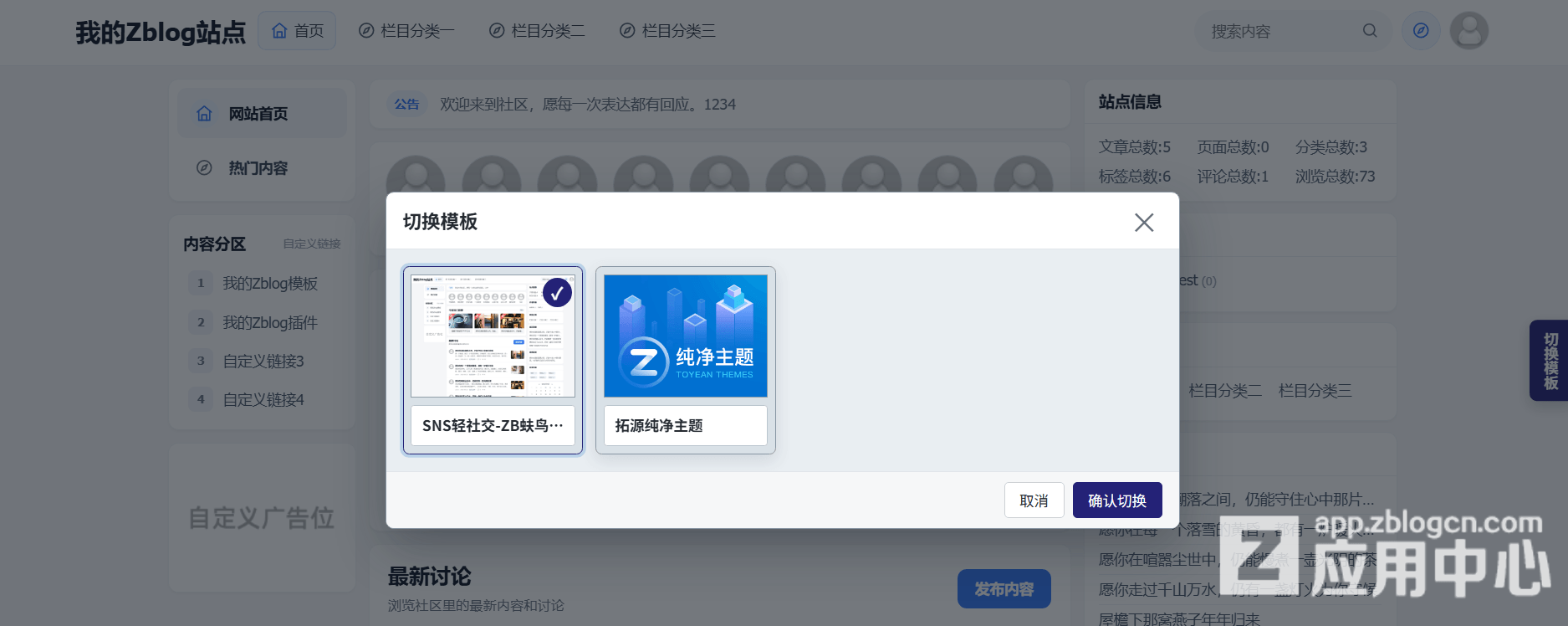
Task: Click the round compass button near avatar
Action: coord(1421,31)
